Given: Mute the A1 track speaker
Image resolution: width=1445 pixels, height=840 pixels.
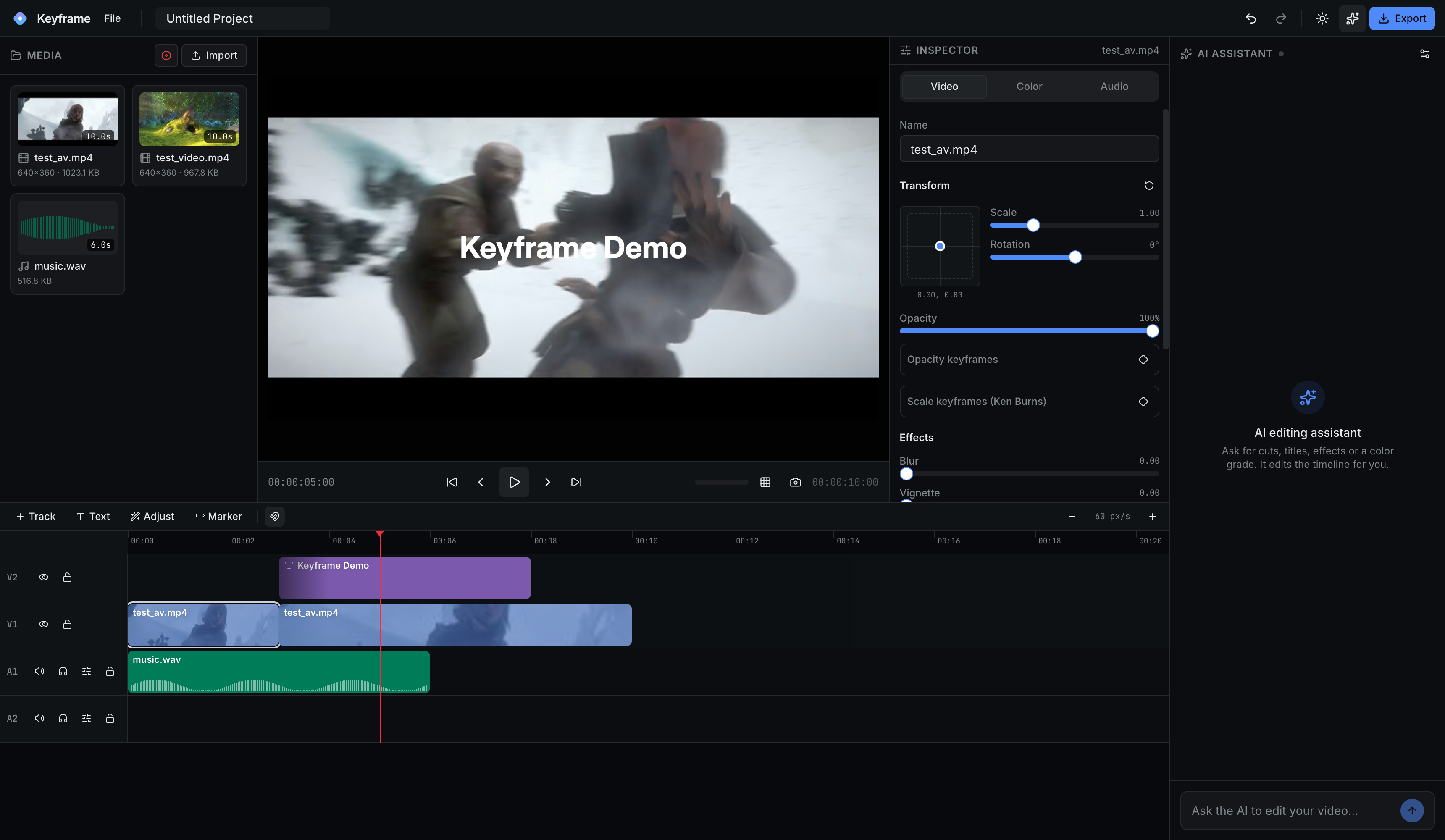Looking at the screenshot, I should (39, 672).
